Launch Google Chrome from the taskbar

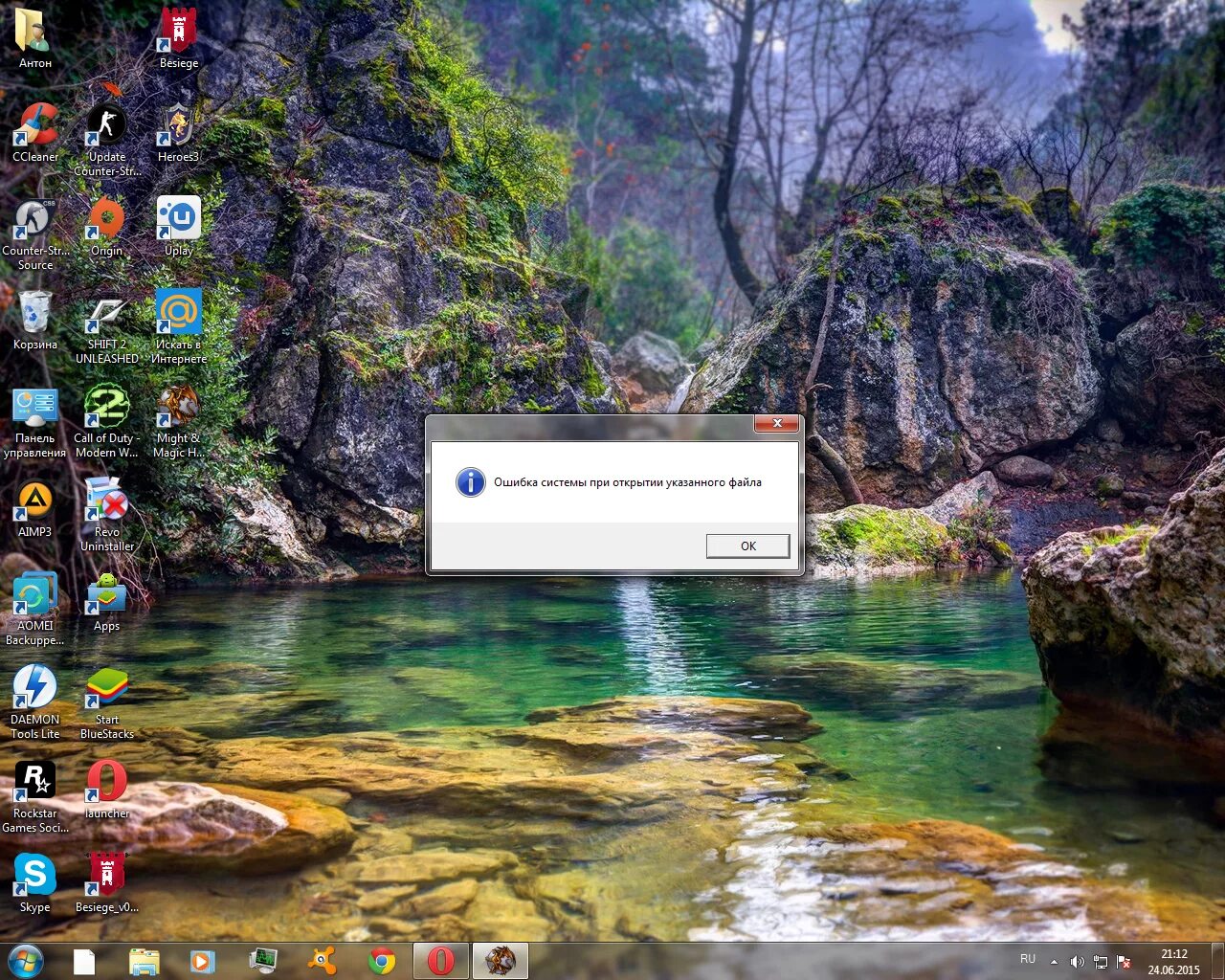pos(381,961)
